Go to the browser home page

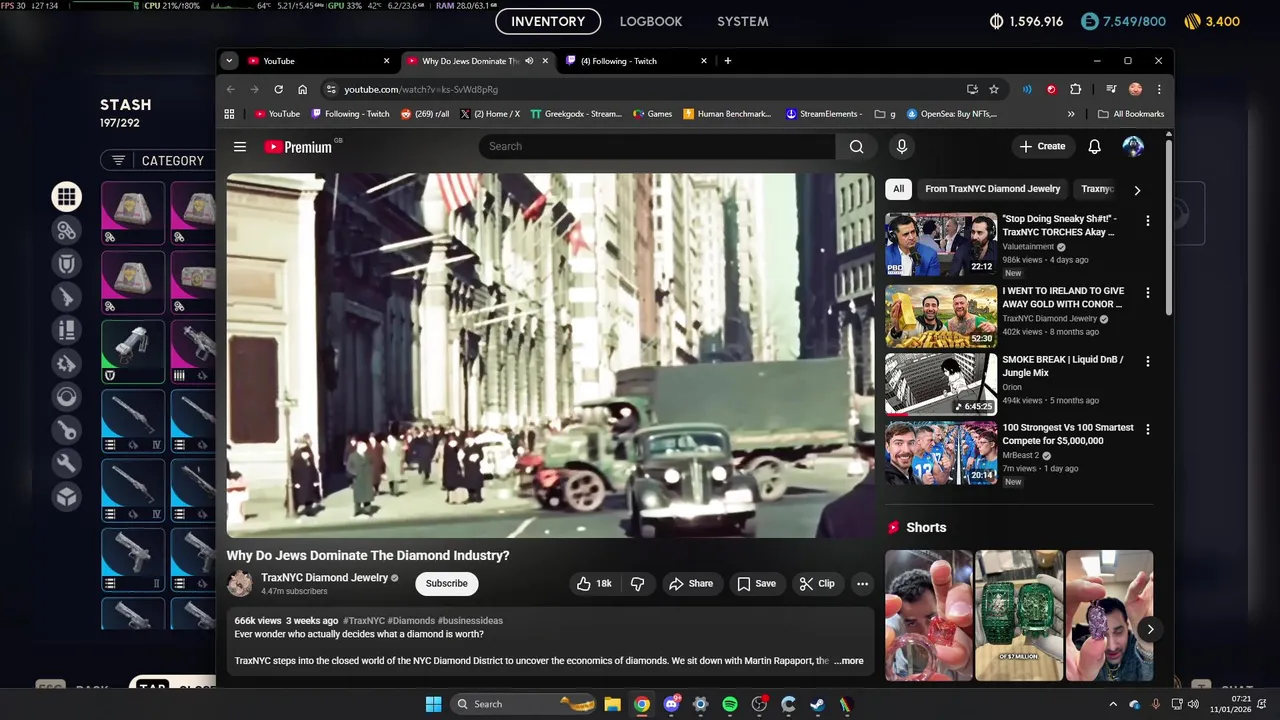302,89
